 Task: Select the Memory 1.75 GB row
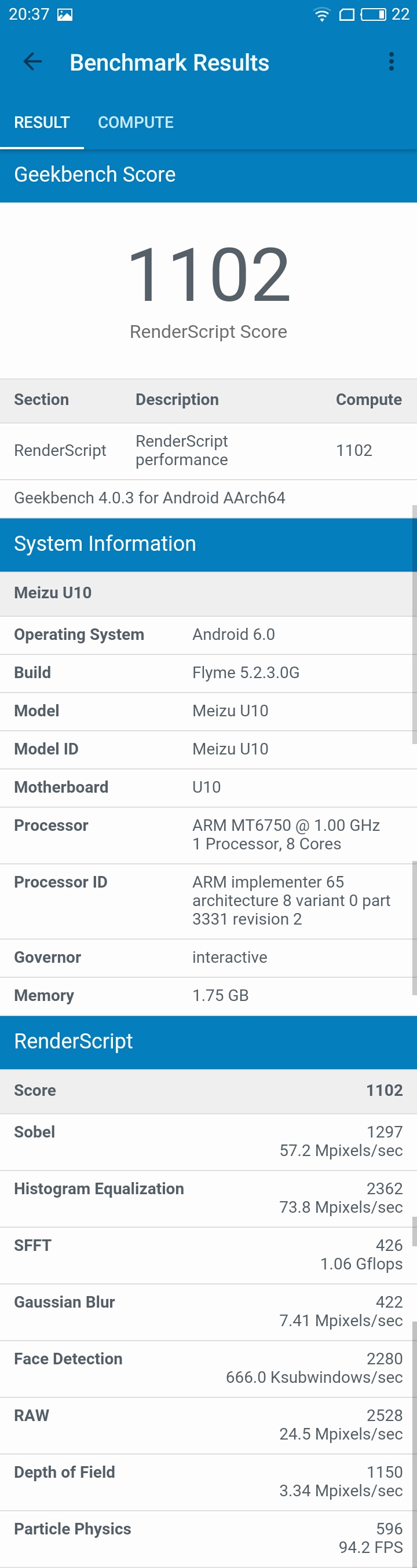coord(209,996)
